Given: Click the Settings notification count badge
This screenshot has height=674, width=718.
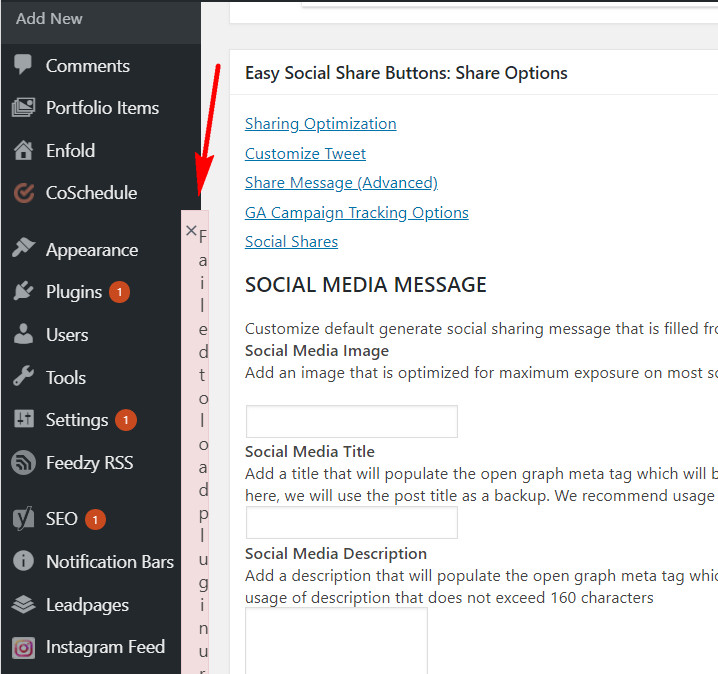Looking at the screenshot, I should 126,420.
